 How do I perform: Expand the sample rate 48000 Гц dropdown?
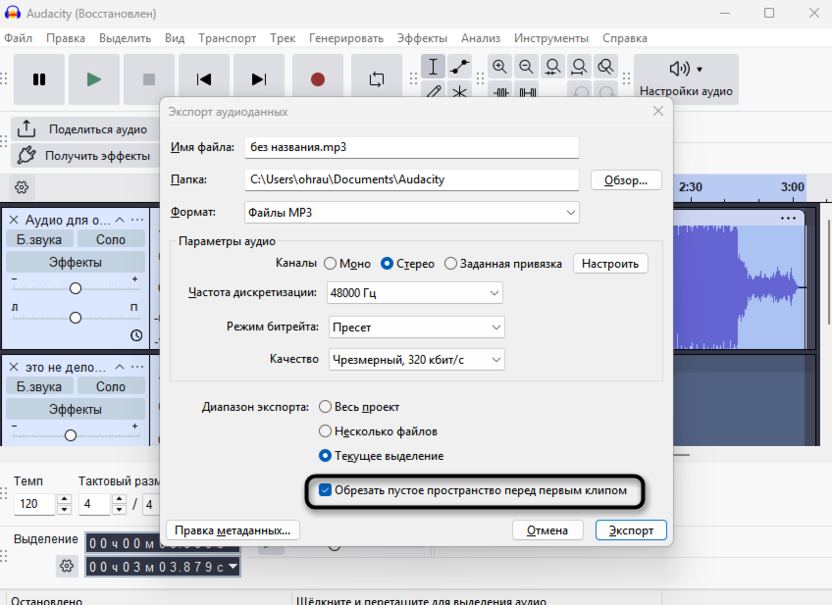414,293
